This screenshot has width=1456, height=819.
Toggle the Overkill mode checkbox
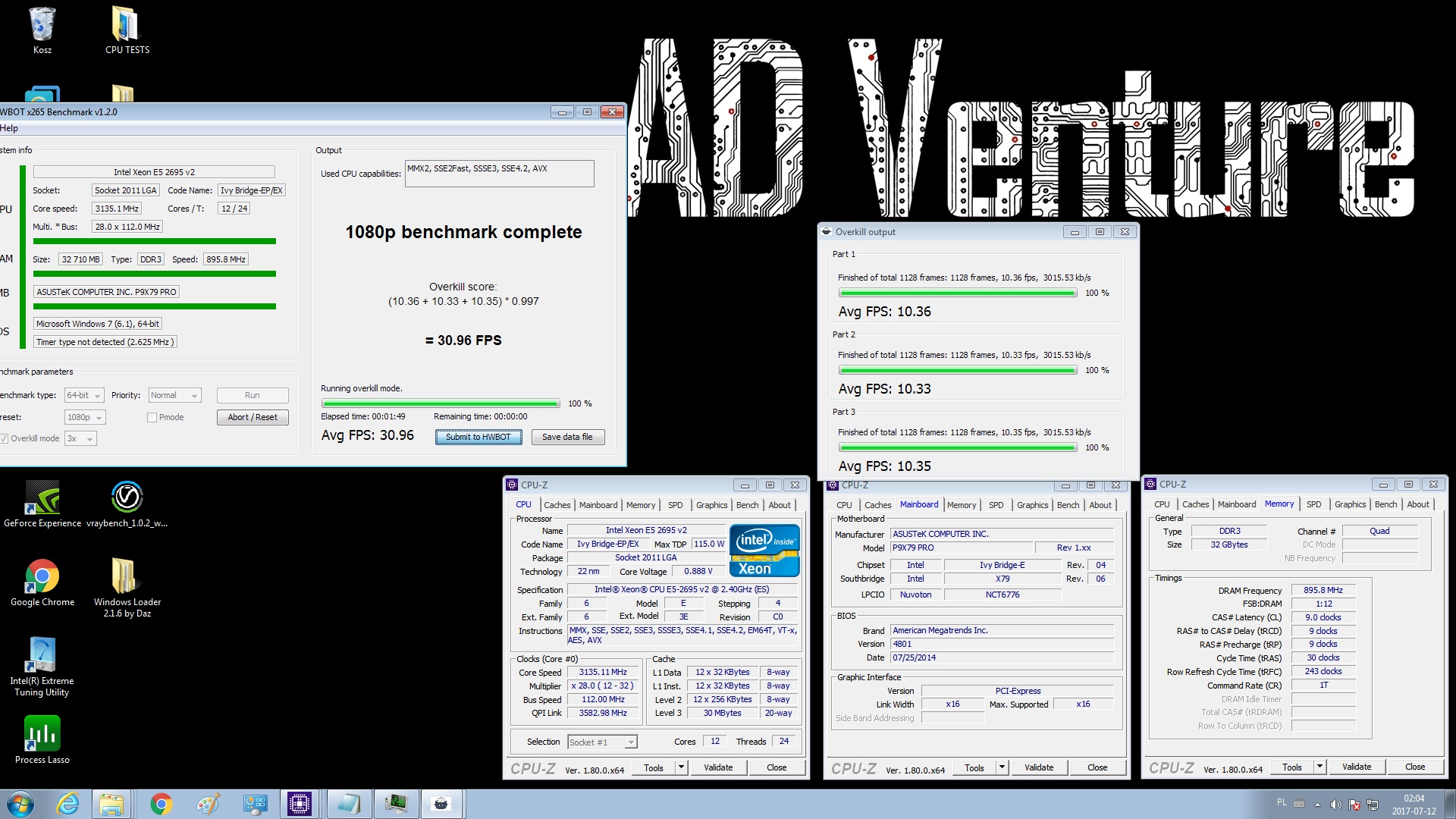(4, 438)
